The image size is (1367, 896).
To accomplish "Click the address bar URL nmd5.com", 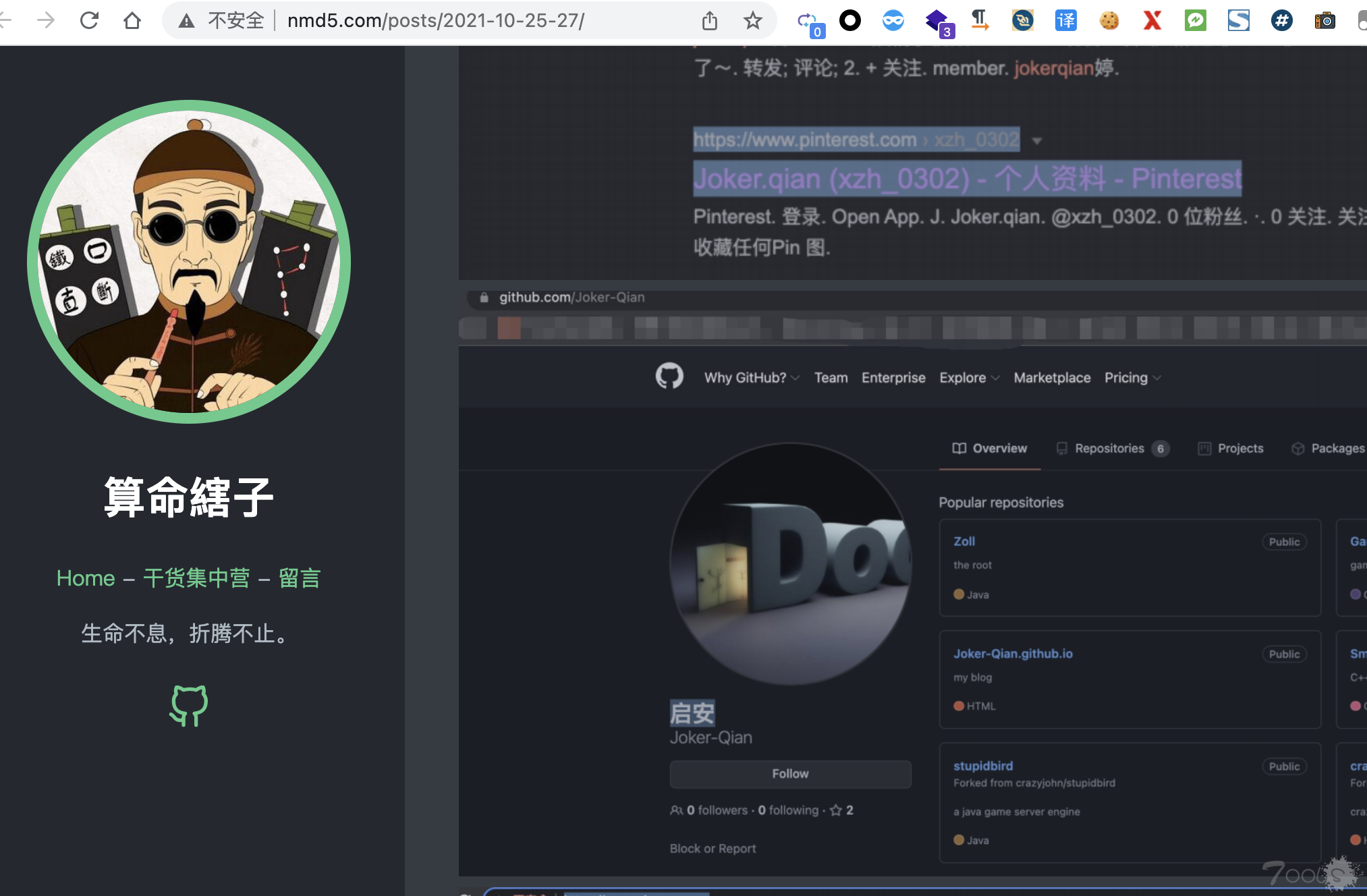I will 435,21.
